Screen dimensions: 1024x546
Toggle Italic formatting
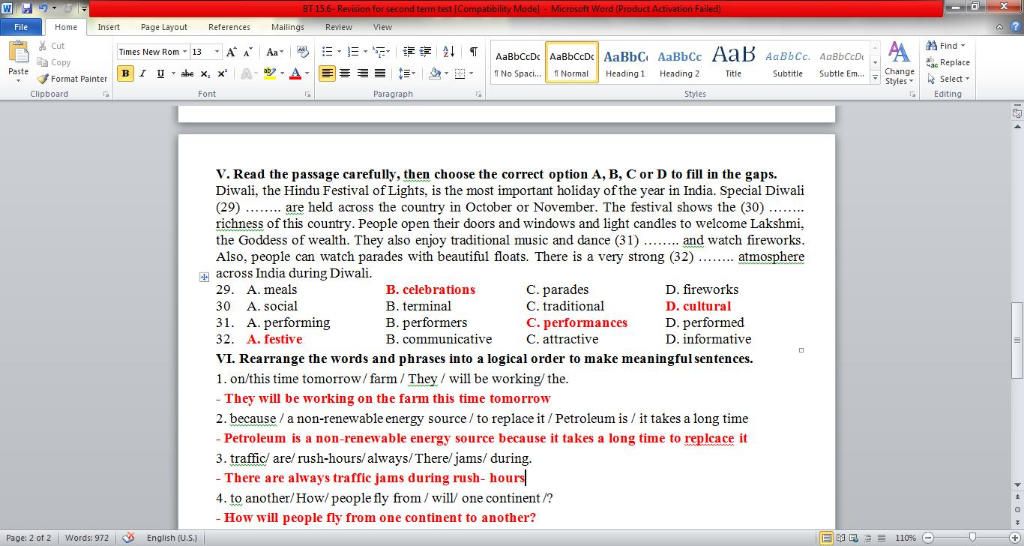[x=142, y=74]
